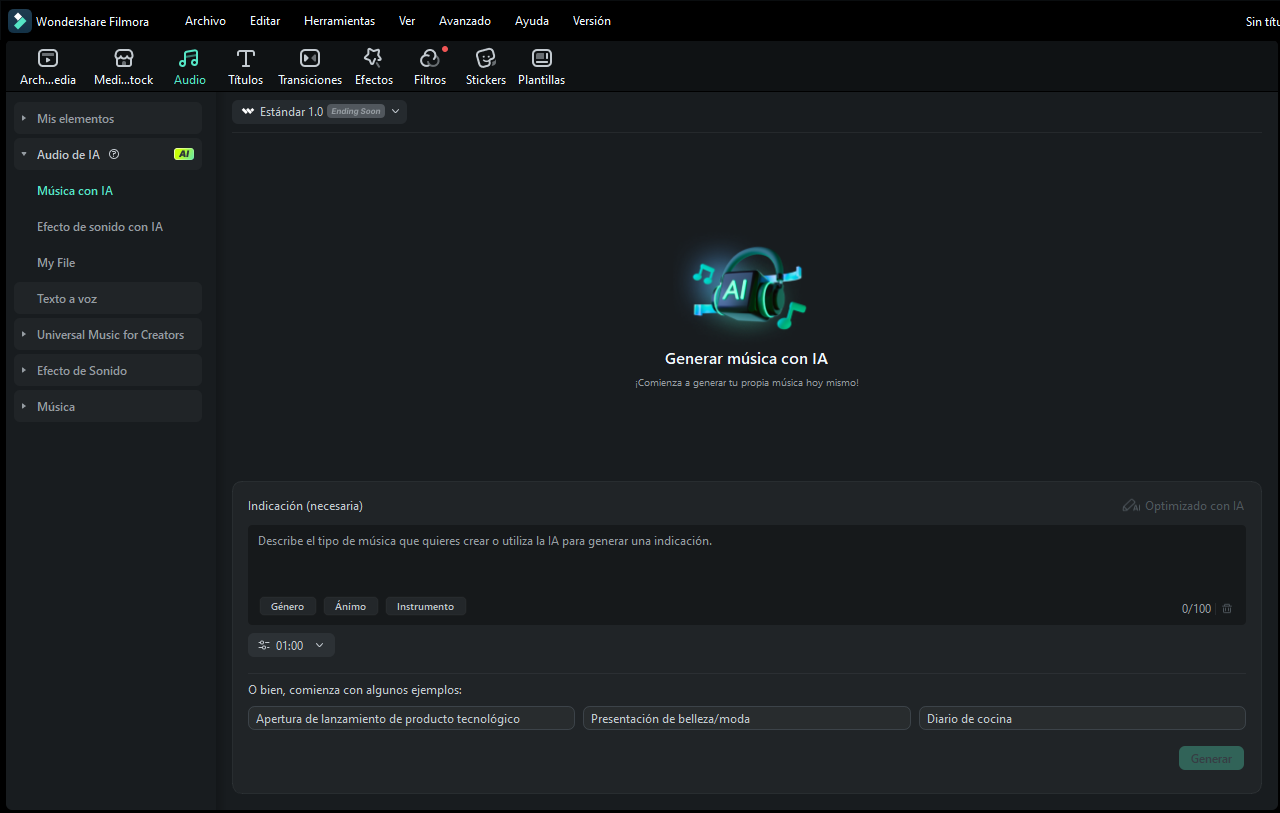
Task: Click the Generar música con IA heading
Action: (746, 359)
